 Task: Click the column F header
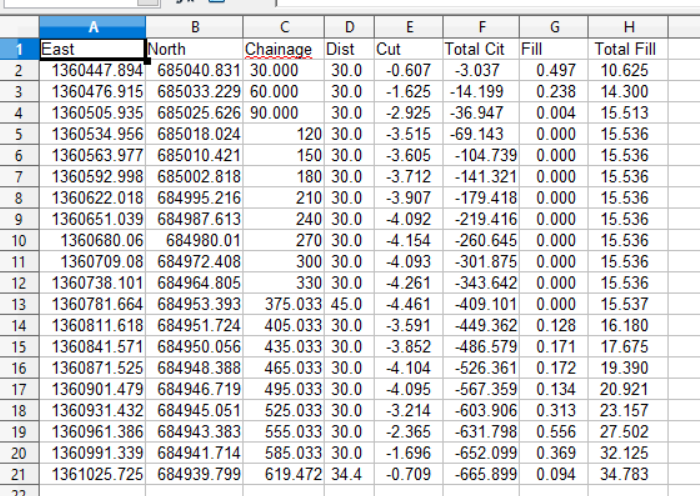[480, 28]
